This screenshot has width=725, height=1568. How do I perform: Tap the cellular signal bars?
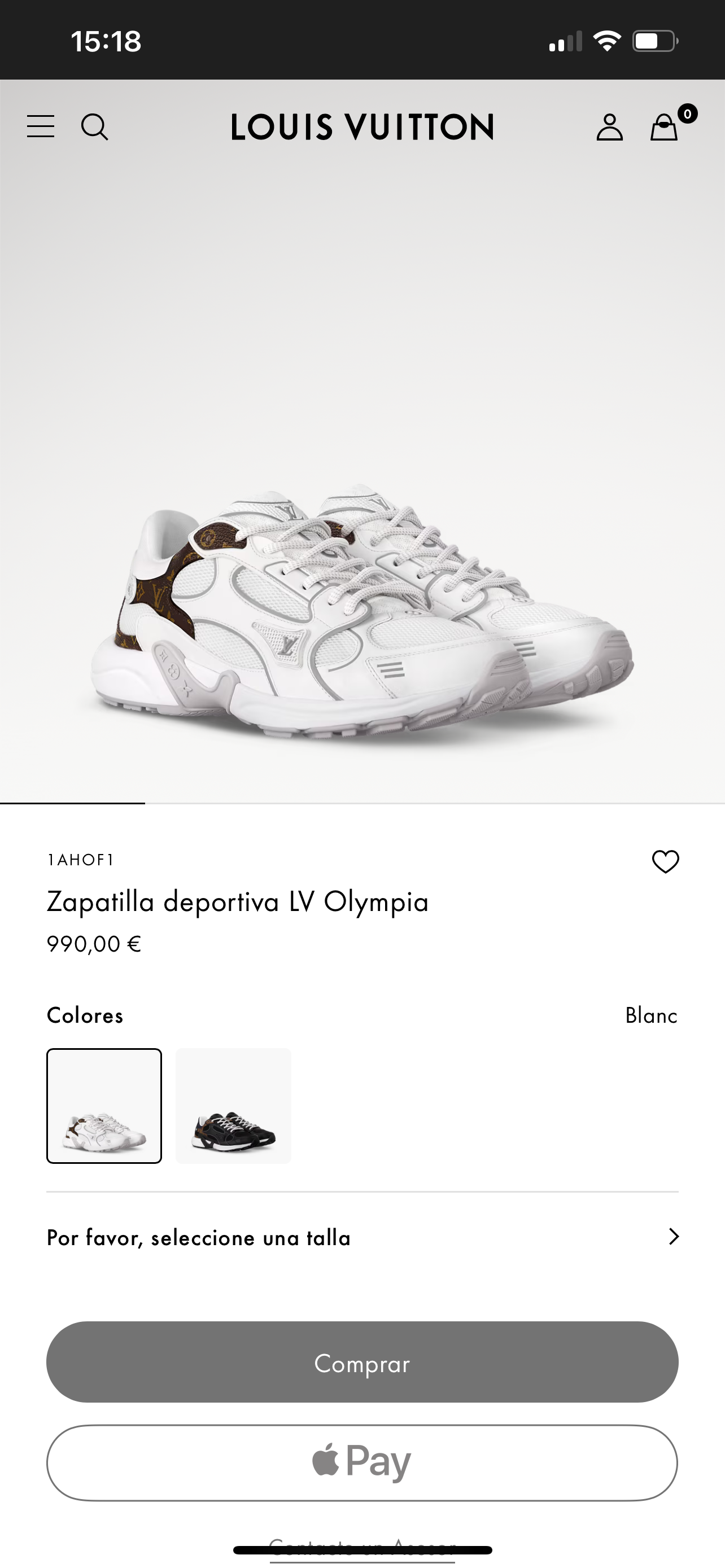point(565,42)
